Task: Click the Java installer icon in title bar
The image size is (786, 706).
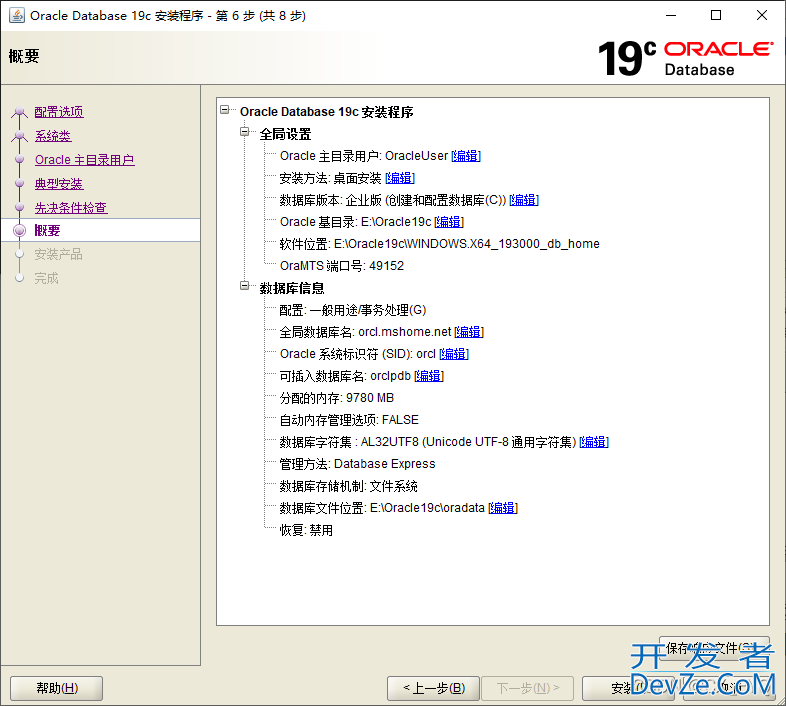Action: pos(17,16)
